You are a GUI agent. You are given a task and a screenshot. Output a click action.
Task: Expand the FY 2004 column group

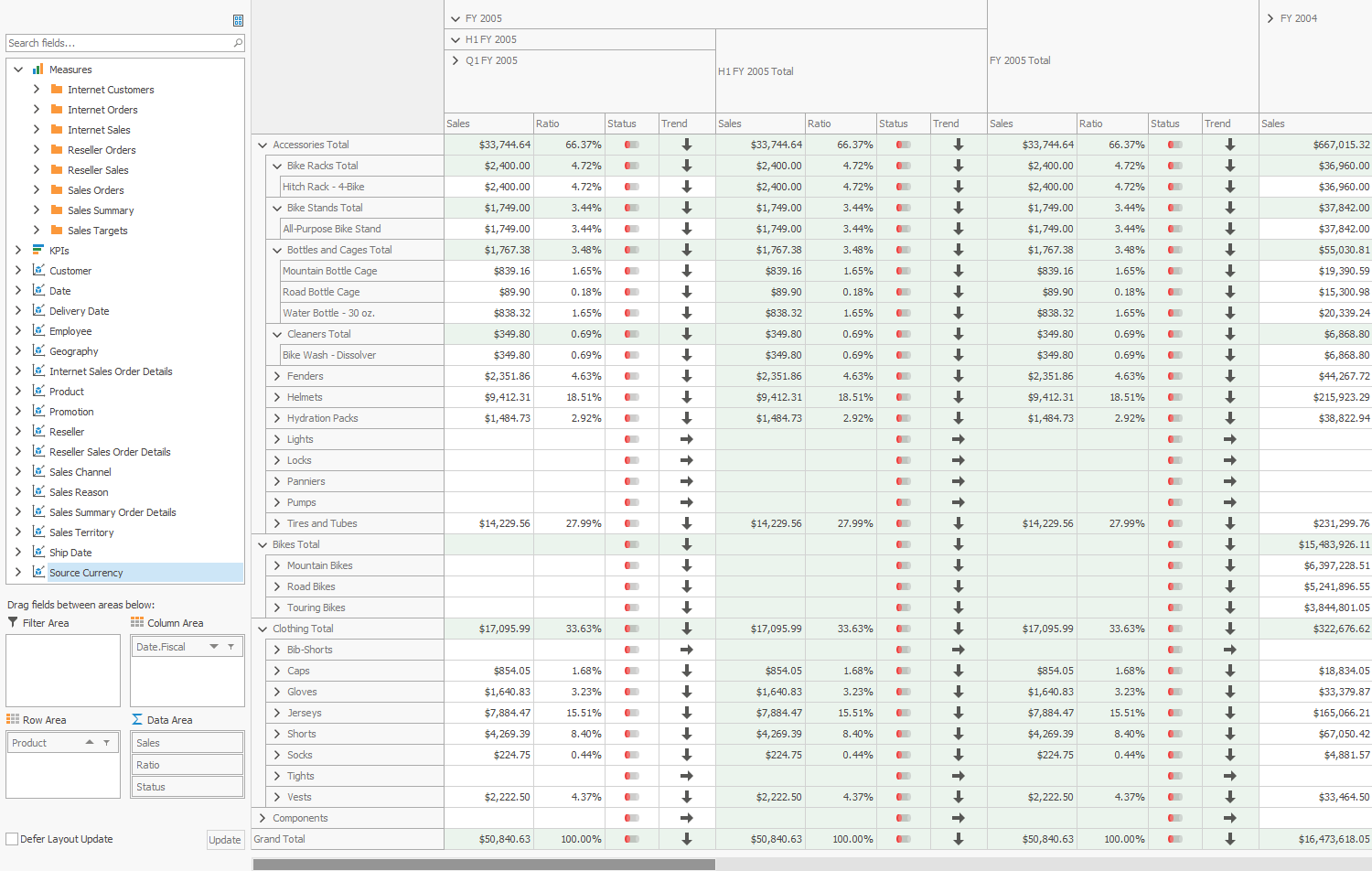coord(1270,18)
